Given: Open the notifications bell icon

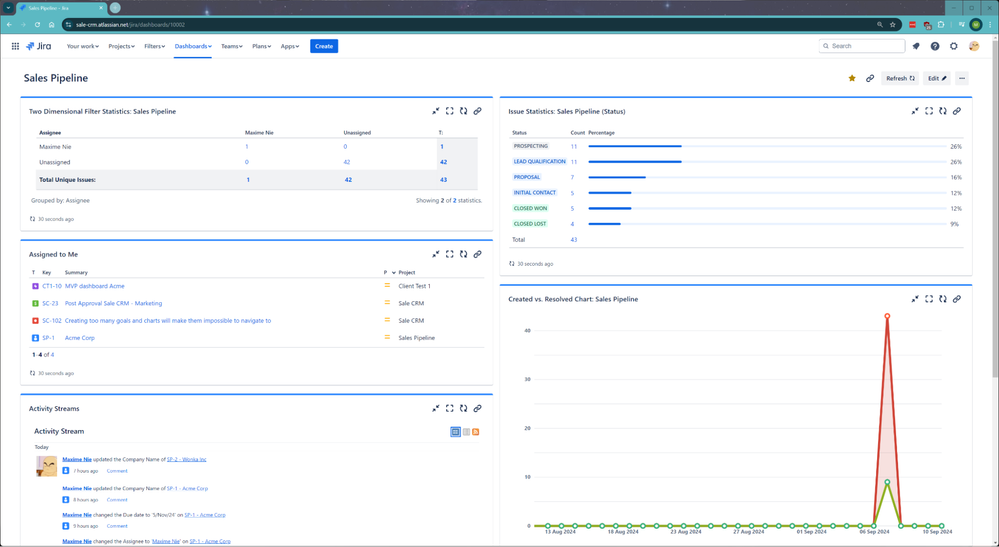Looking at the screenshot, I should 916,46.
